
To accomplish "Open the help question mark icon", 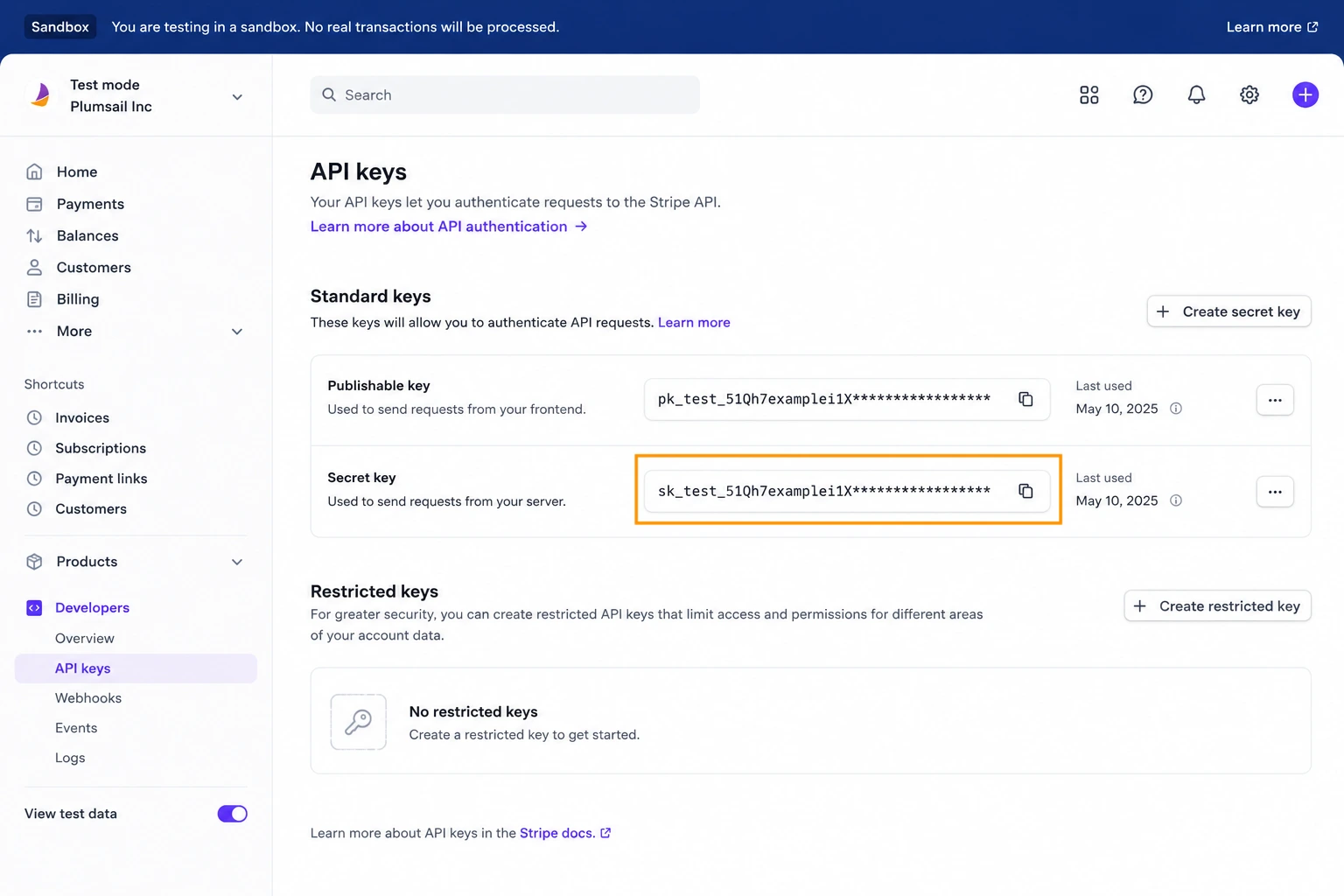I will (1143, 94).
